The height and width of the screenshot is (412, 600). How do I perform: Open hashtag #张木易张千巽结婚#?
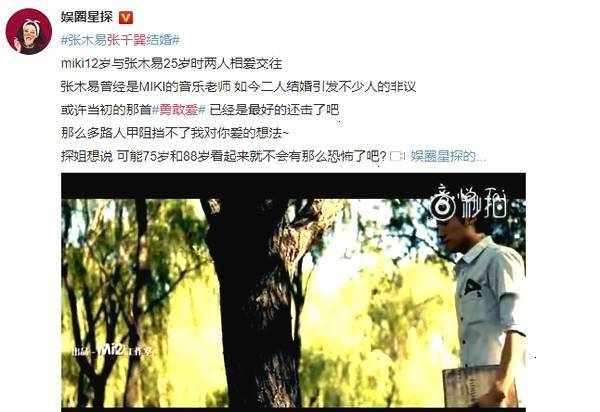click(120, 41)
